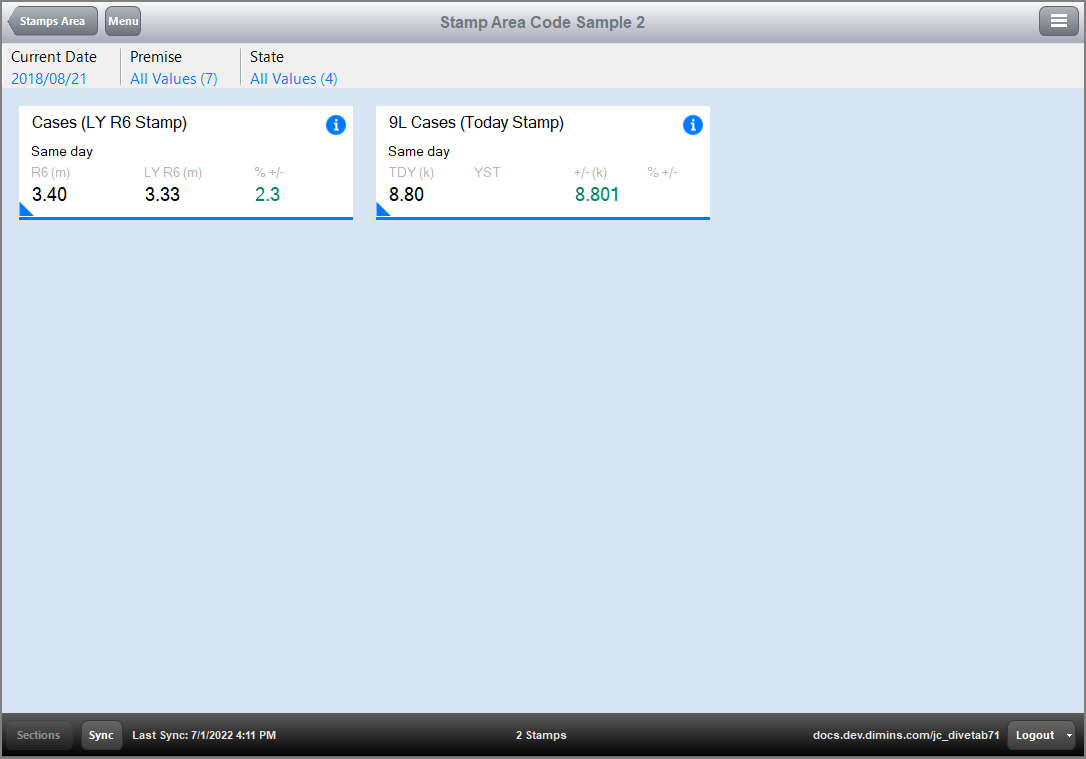The height and width of the screenshot is (759, 1086).
Task: Change Current Date 2018/08/21
Action: 50,78
